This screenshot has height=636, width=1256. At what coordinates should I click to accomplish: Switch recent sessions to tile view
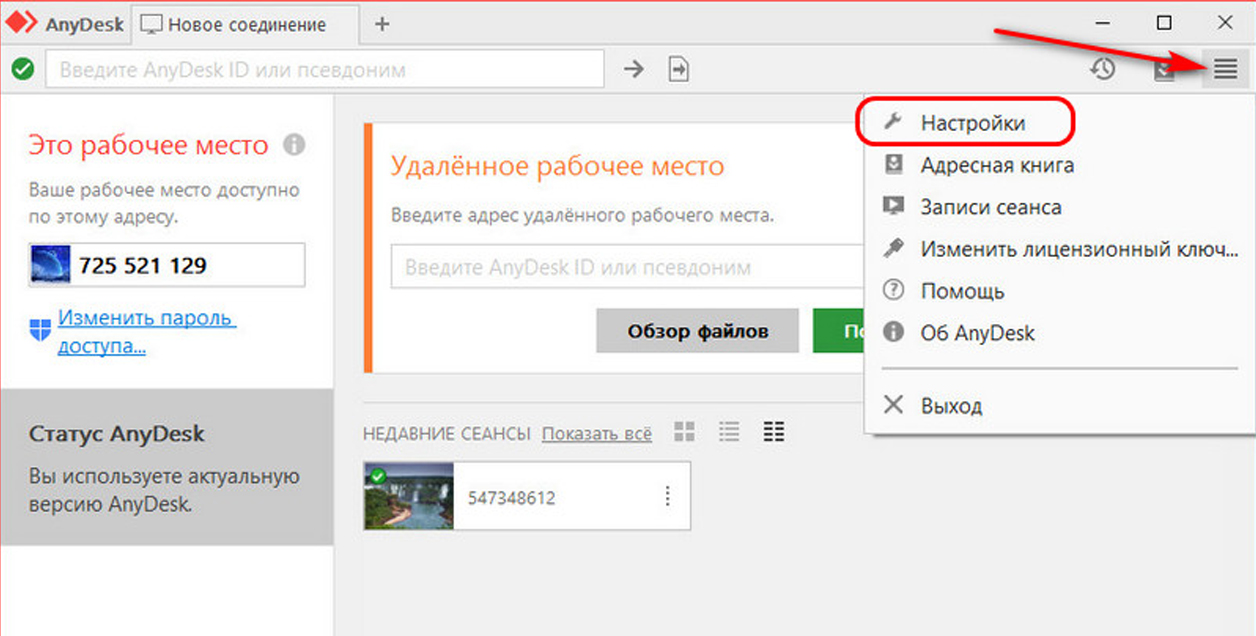(684, 432)
